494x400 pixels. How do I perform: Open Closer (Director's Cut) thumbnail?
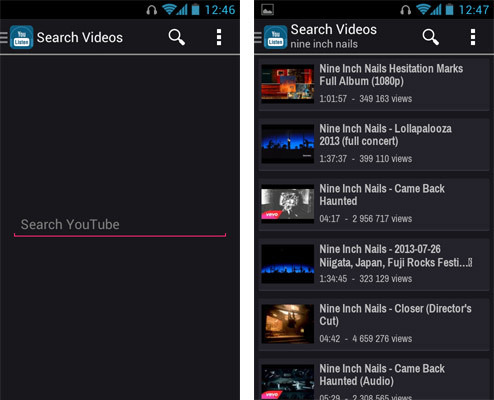[288, 324]
